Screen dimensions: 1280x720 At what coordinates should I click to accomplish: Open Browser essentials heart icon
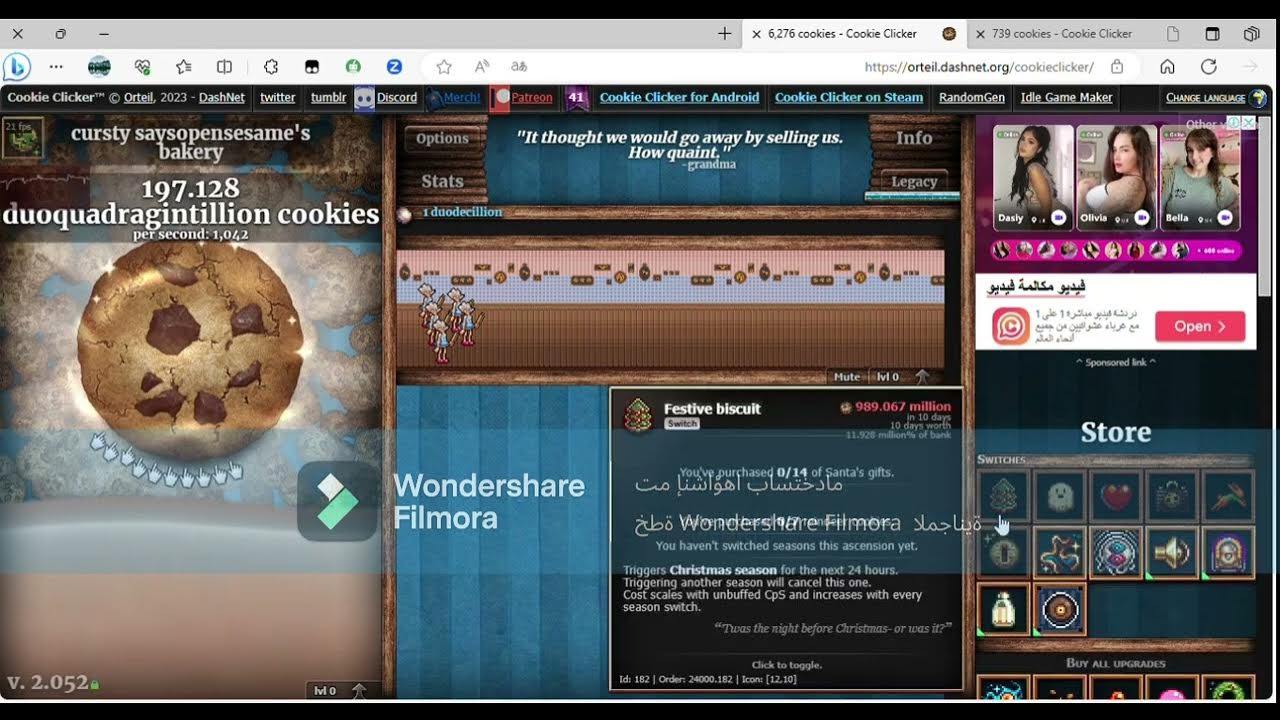[142, 67]
